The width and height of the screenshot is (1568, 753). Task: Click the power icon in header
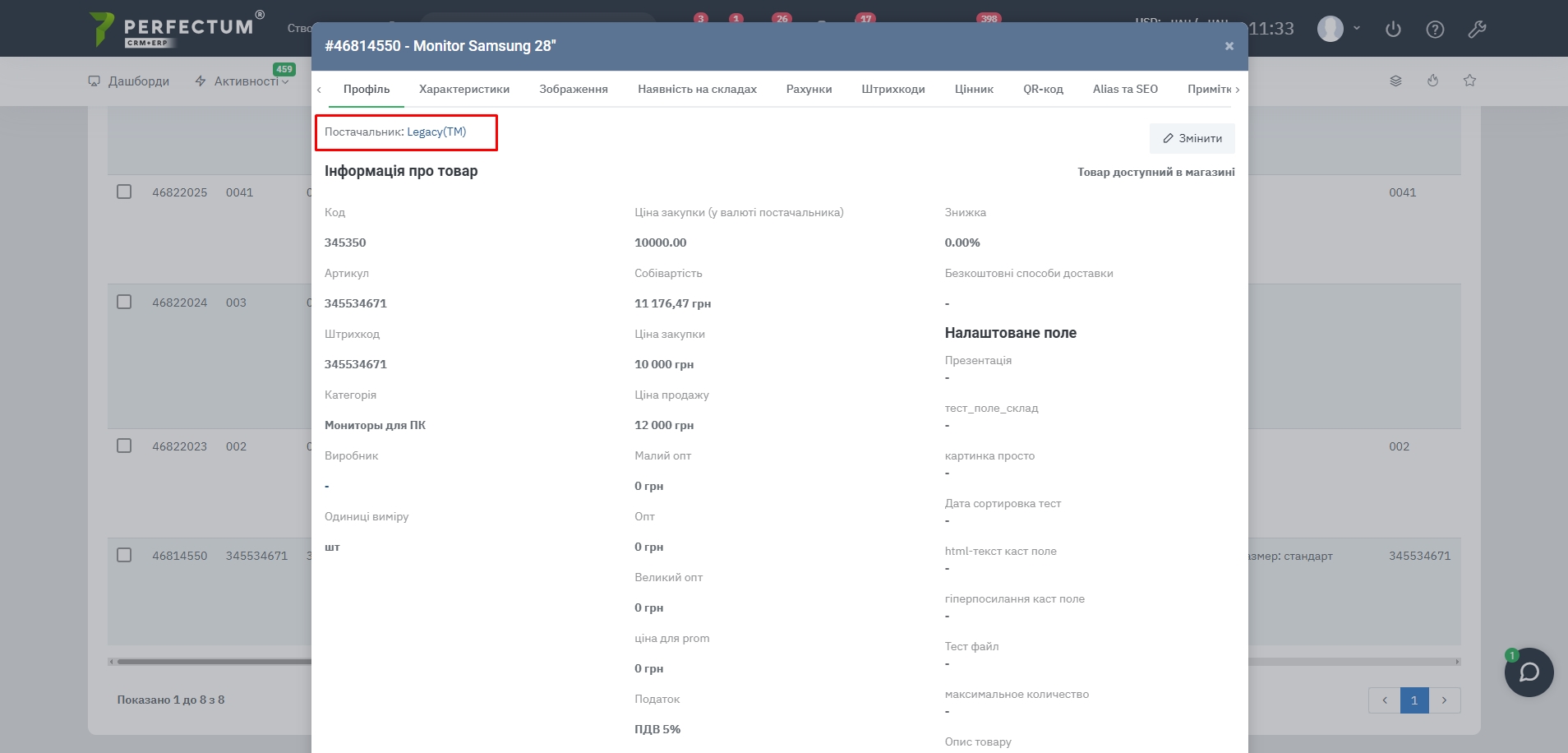coord(1393,30)
